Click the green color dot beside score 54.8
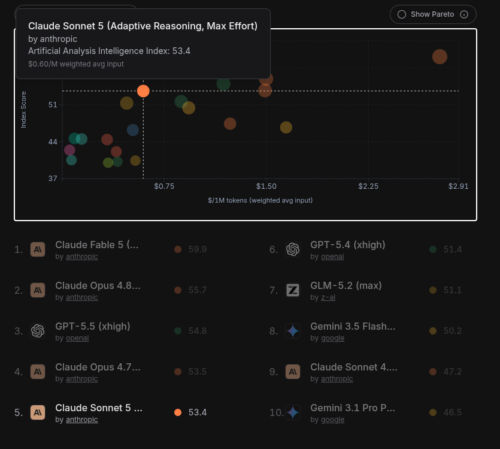Screen dimensions: 500x449 pos(178,331)
